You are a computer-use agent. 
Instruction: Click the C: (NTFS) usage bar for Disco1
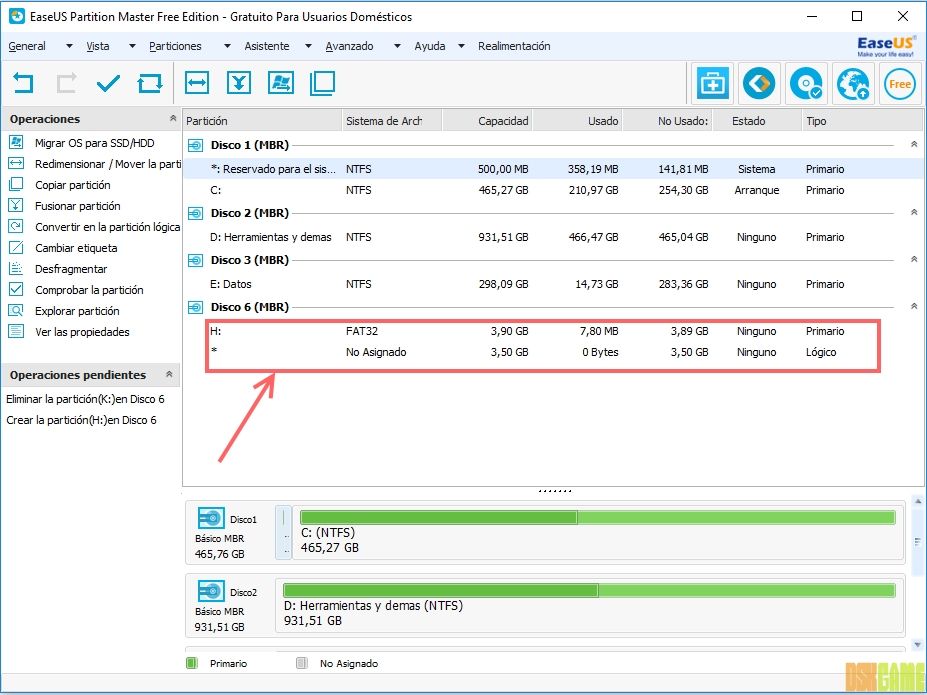tap(597, 517)
